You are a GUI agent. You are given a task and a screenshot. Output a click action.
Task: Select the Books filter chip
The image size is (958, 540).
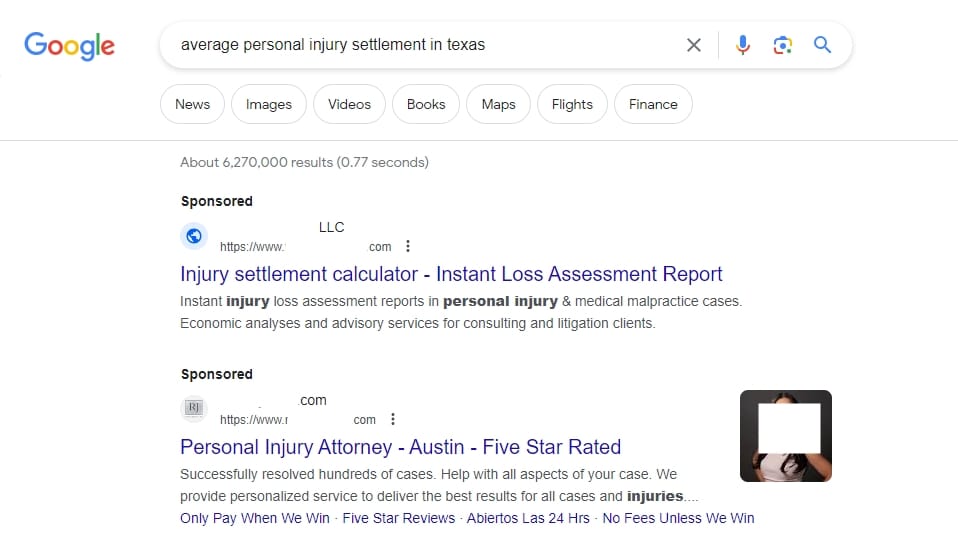(x=426, y=104)
